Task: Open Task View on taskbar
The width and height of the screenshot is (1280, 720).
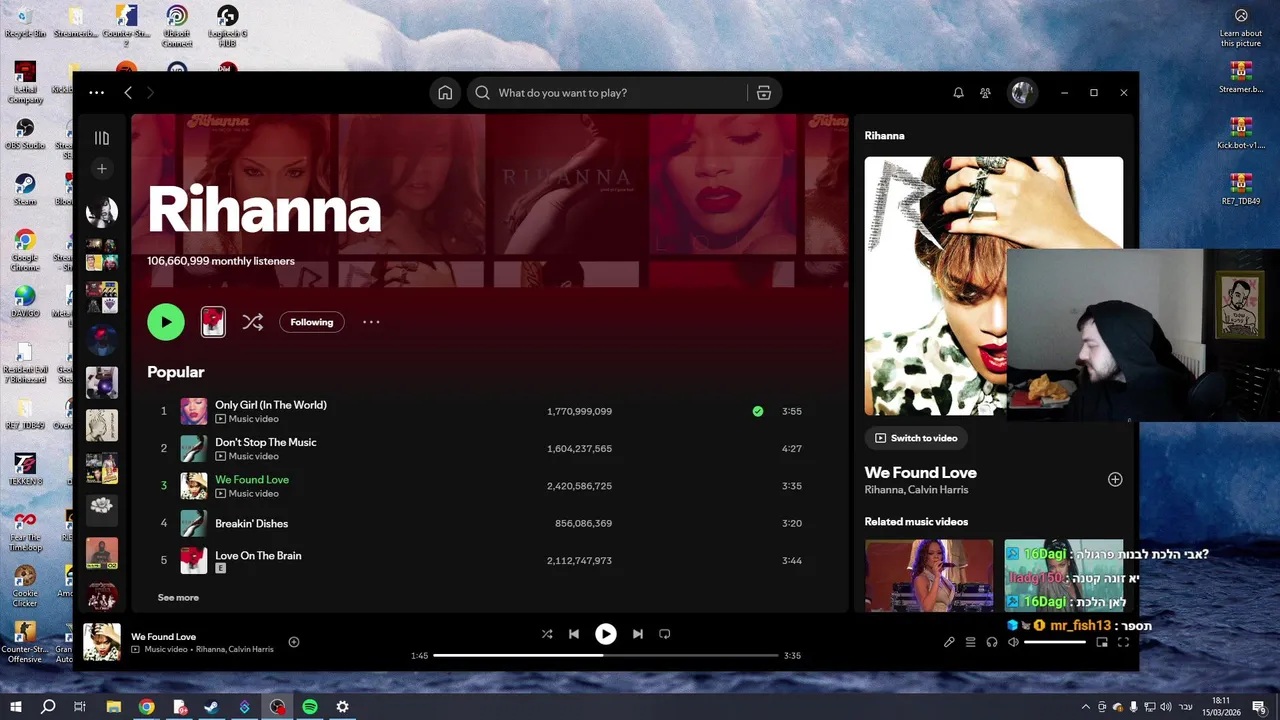Action: (x=80, y=707)
